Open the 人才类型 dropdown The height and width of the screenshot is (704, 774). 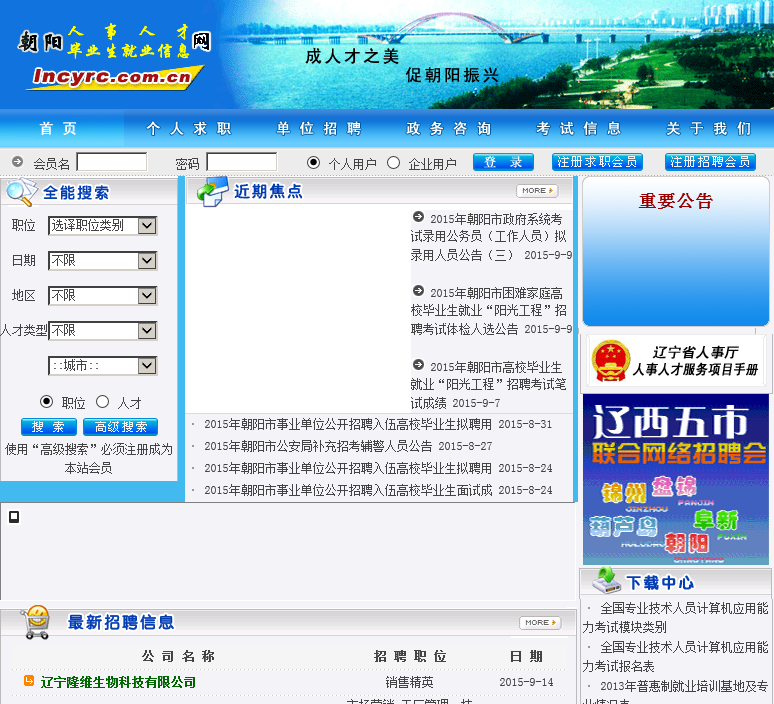click(103, 331)
